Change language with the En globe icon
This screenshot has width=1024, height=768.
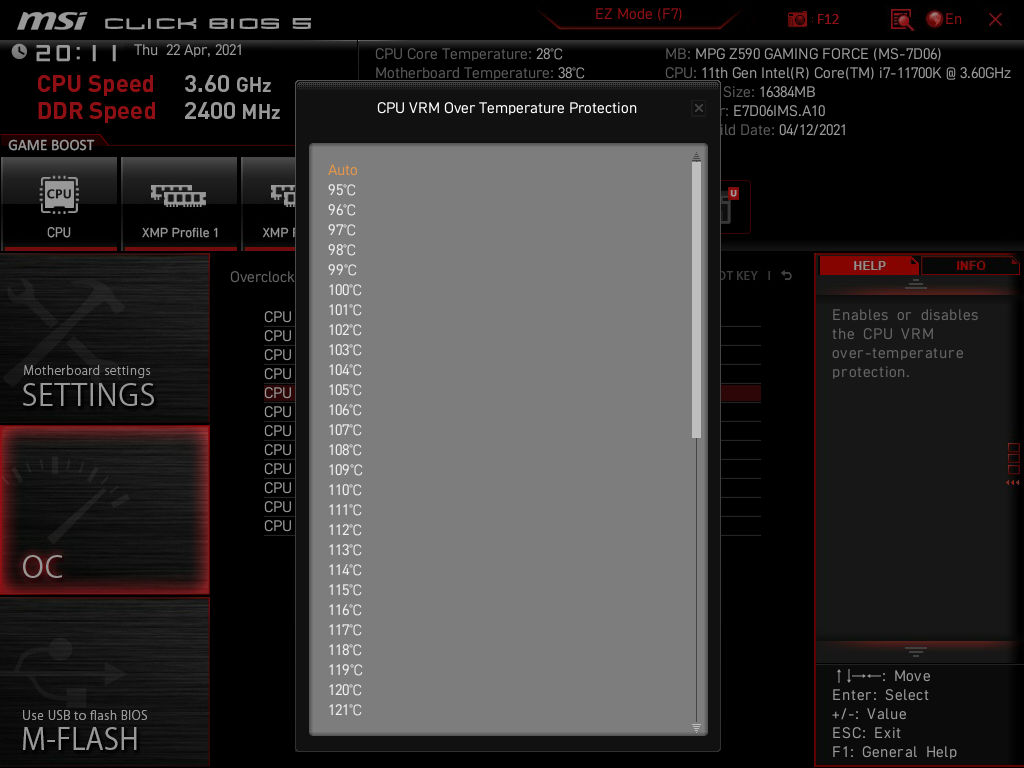pyautogui.click(x=944, y=20)
